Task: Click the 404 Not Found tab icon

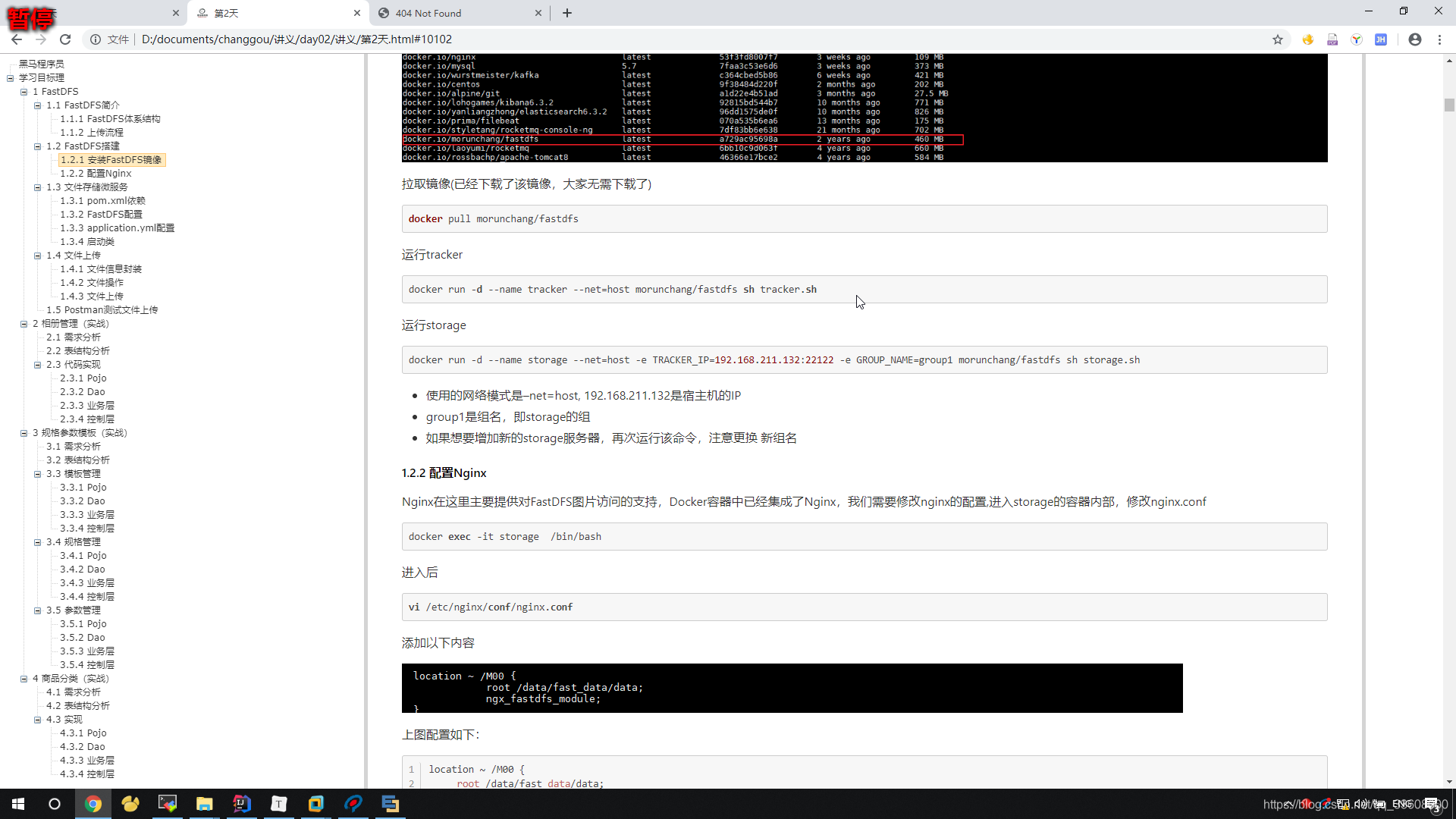Action: 384,12
